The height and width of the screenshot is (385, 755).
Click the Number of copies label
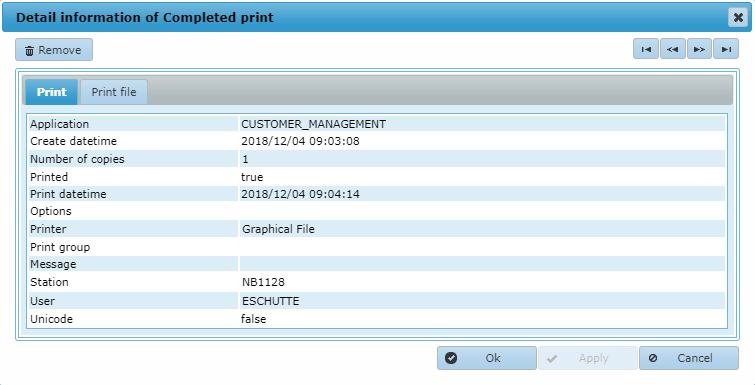click(x=78, y=159)
